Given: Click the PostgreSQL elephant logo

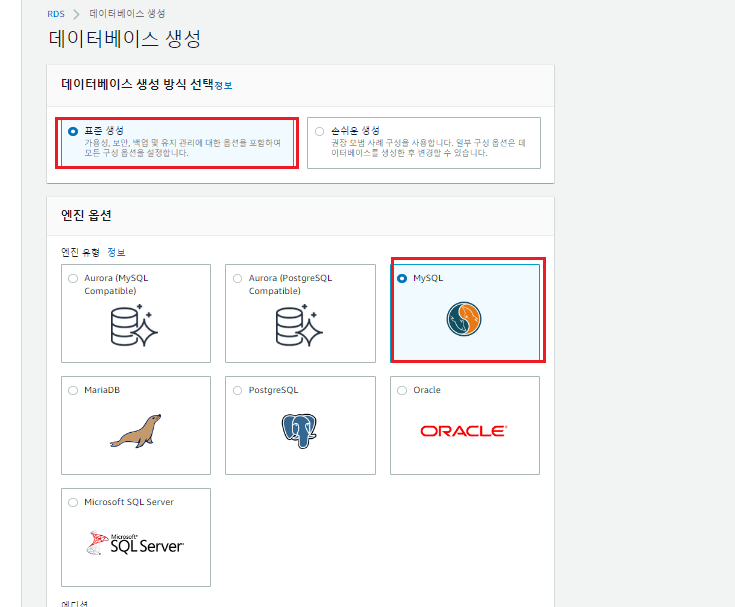Looking at the screenshot, I should (x=300, y=431).
